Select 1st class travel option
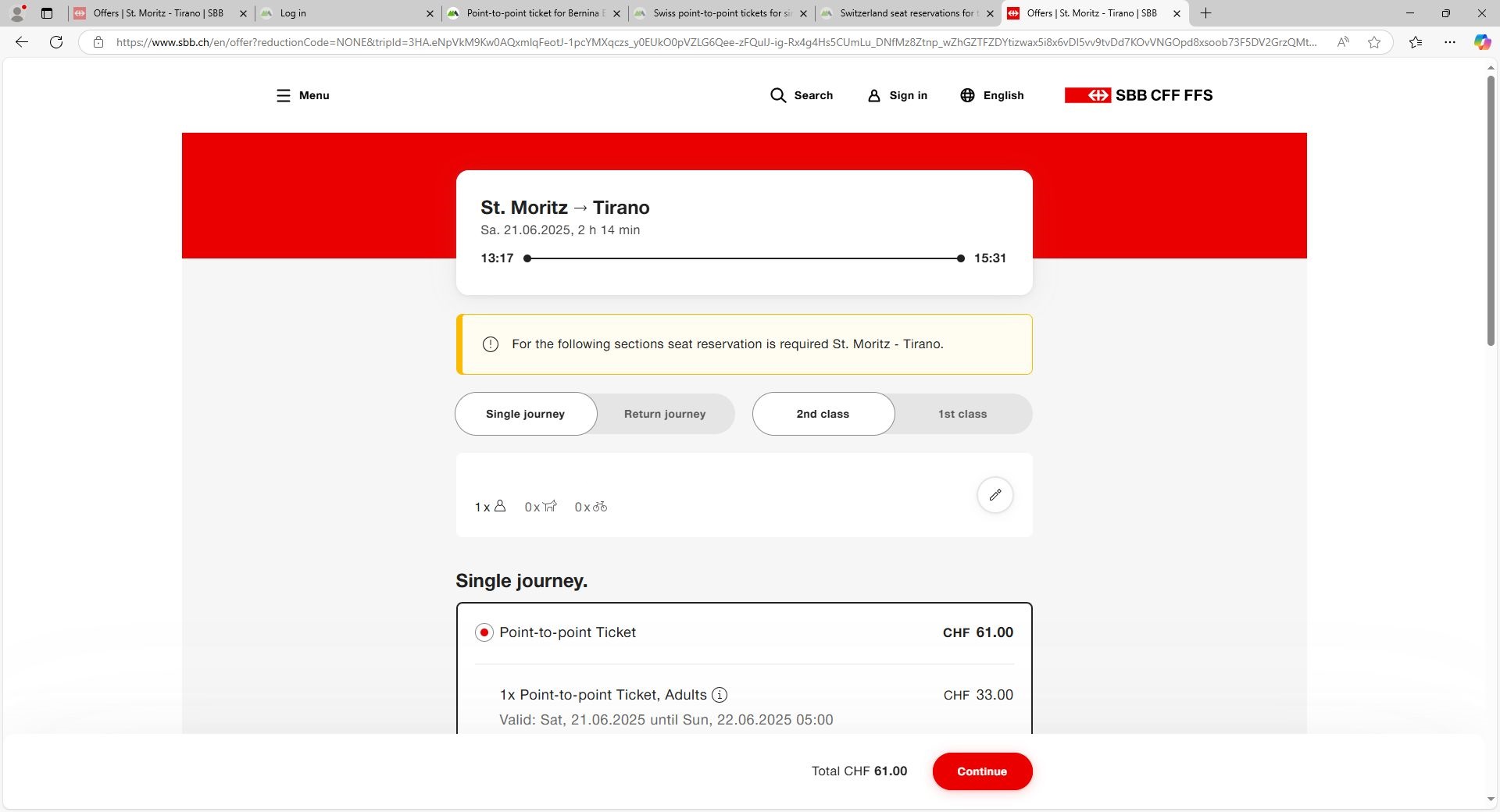 [x=962, y=414]
